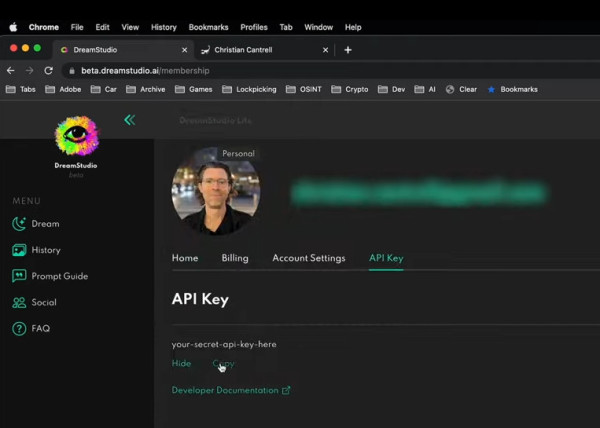Go to Social in sidebar

[x=34, y=303]
